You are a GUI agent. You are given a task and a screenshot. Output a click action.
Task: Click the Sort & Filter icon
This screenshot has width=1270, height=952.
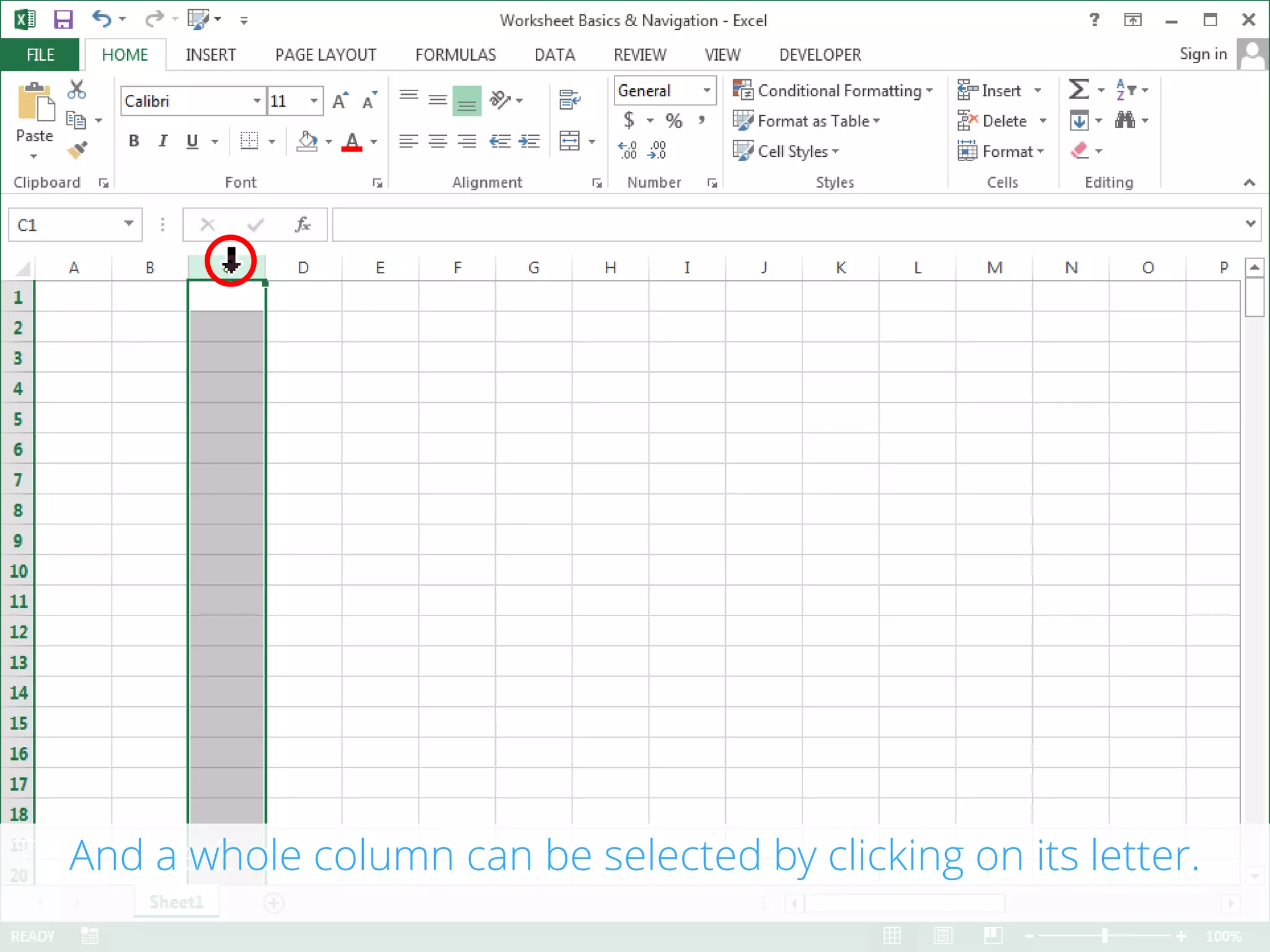[x=1126, y=90]
